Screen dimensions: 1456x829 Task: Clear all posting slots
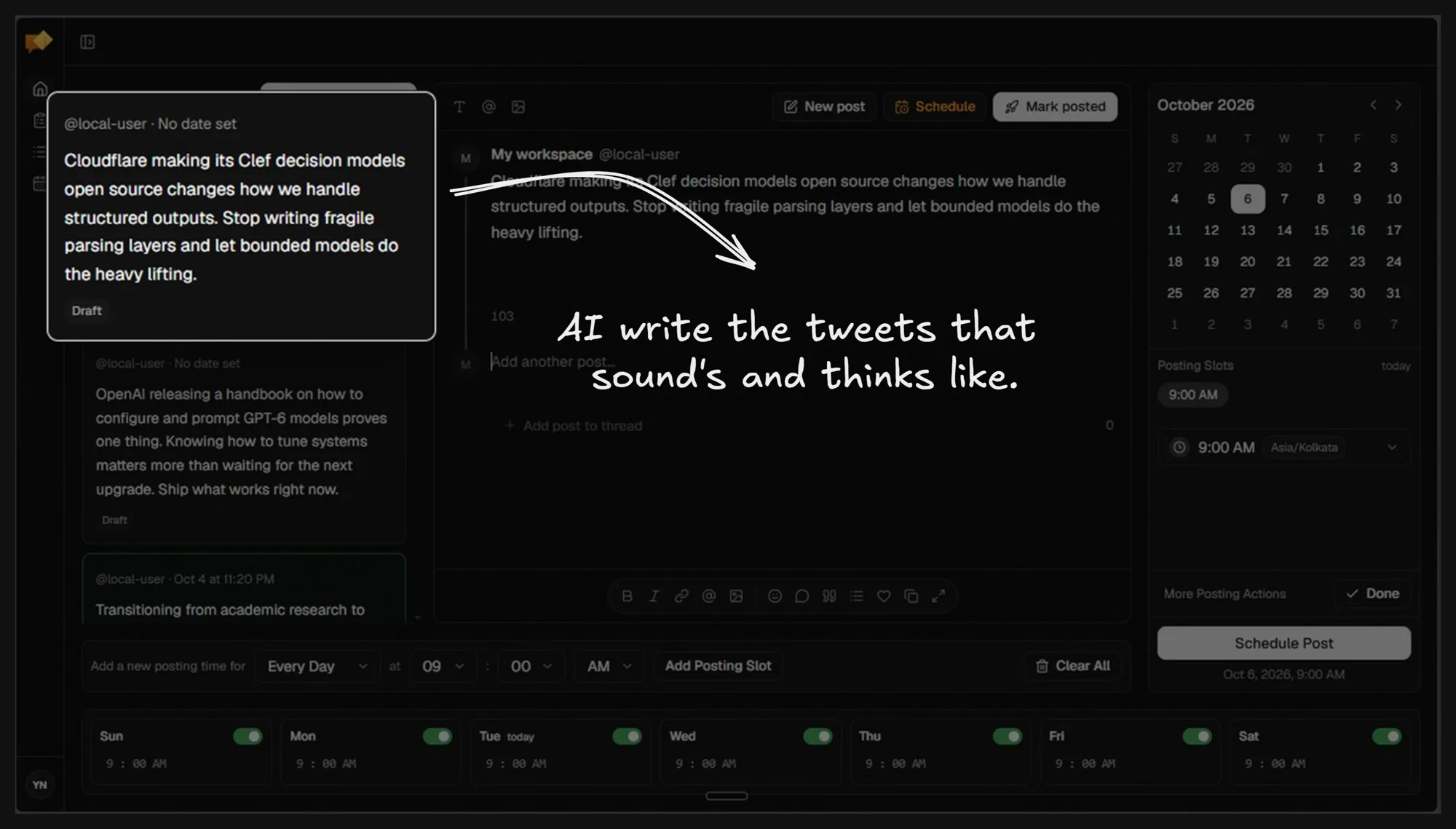click(x=1073, y=666)
